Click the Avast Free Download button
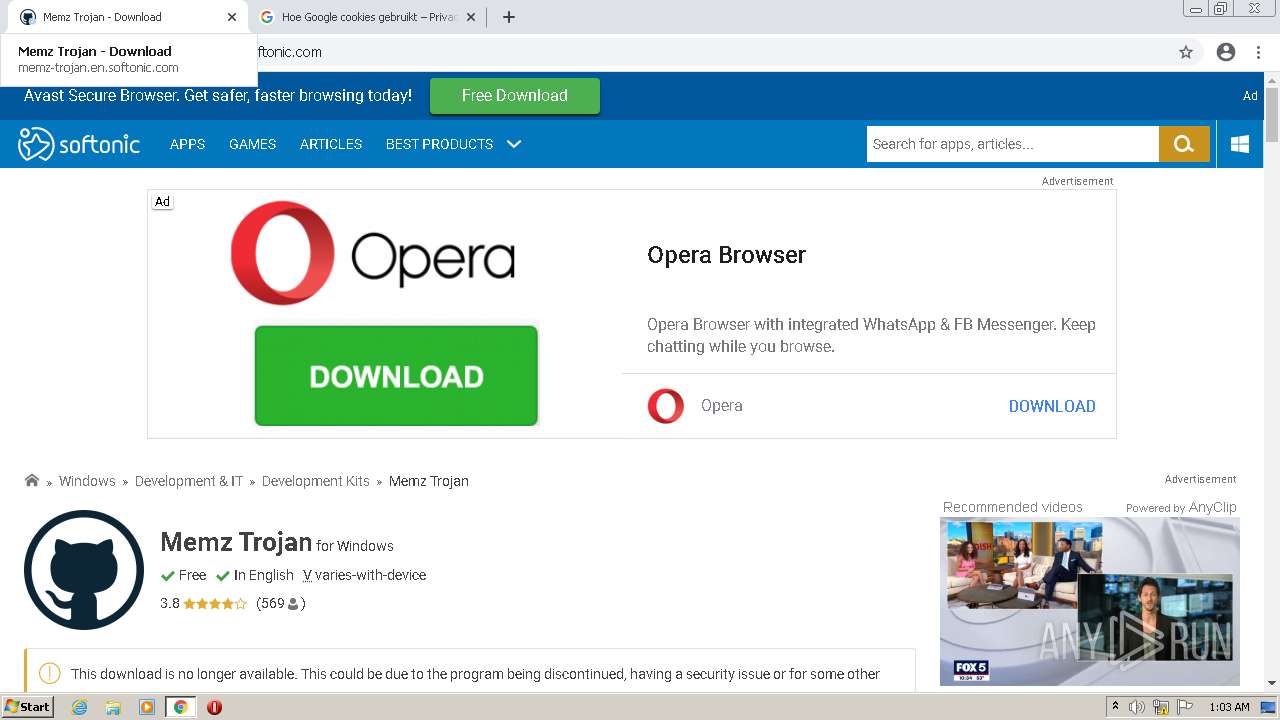This screenshot has width=1280, height=720. (x=515, y=96)
